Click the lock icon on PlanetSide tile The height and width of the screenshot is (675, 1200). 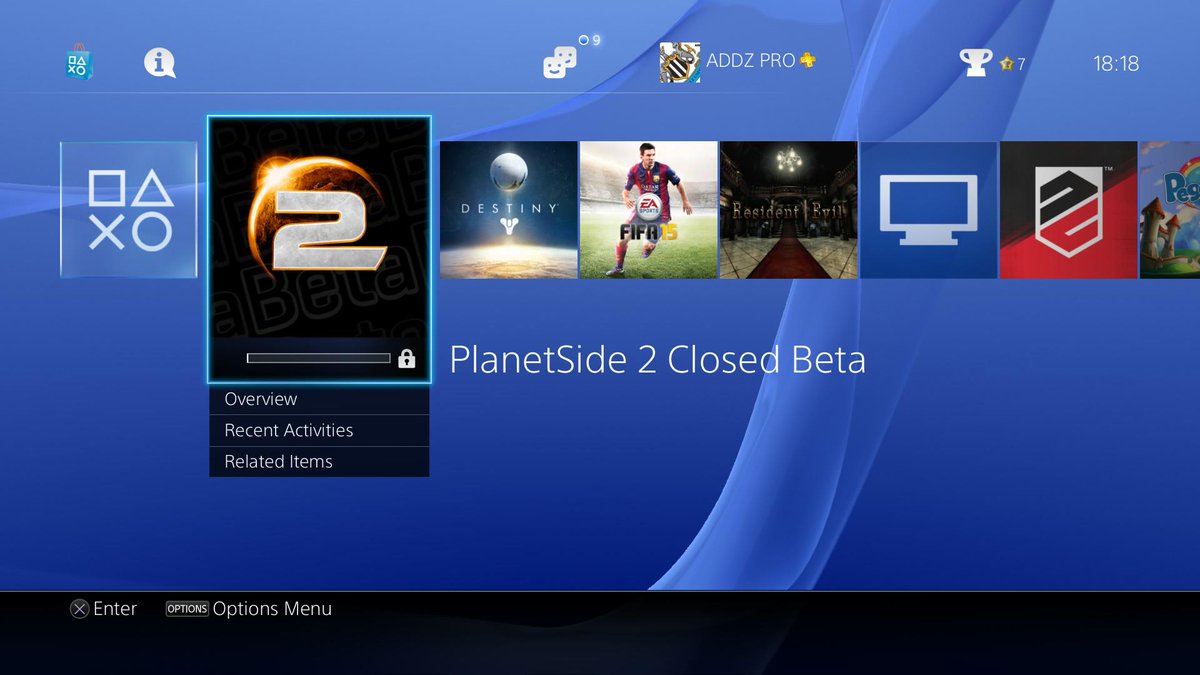(x=406, y=358)
